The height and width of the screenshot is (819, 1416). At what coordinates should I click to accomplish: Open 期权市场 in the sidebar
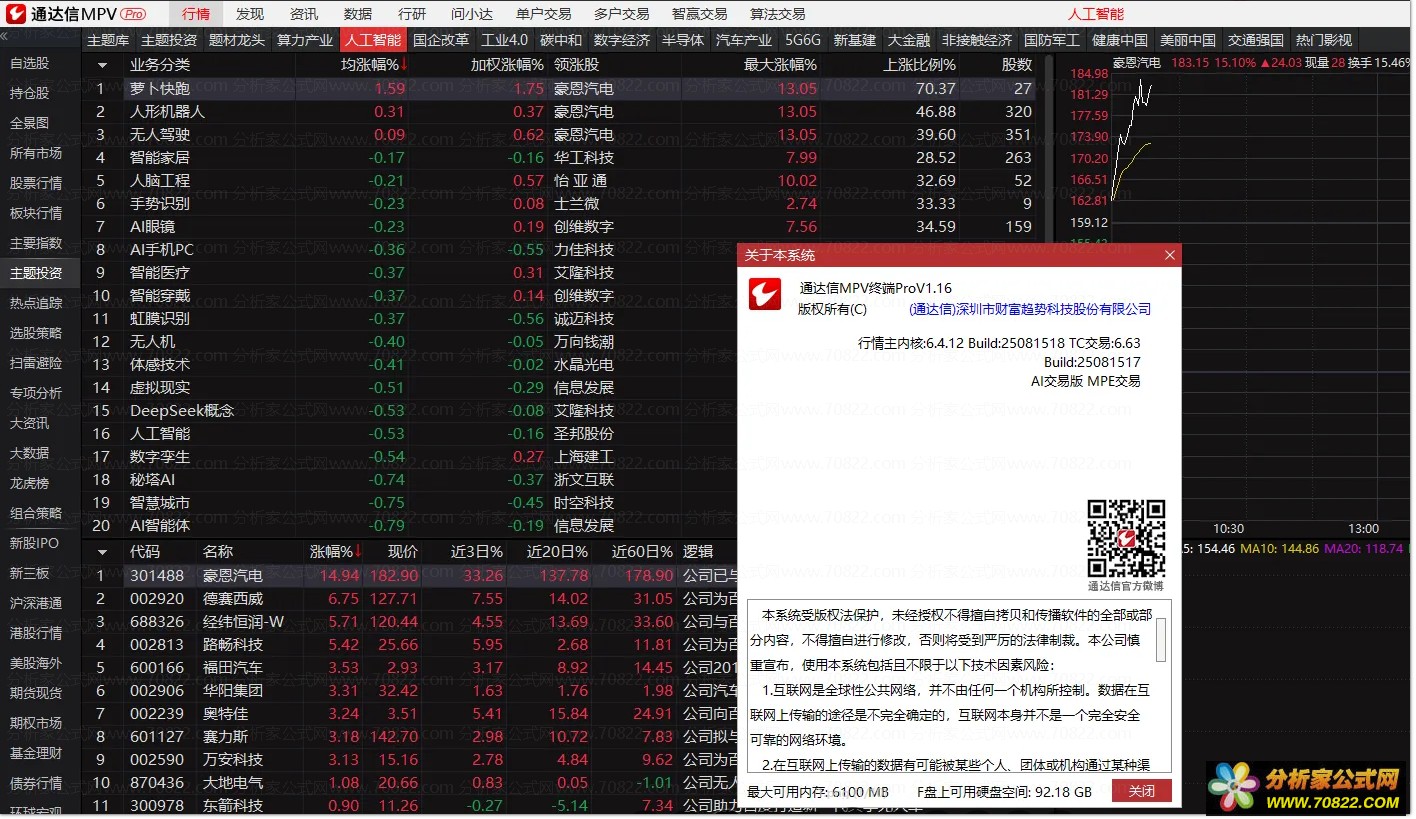pos(37,723)
